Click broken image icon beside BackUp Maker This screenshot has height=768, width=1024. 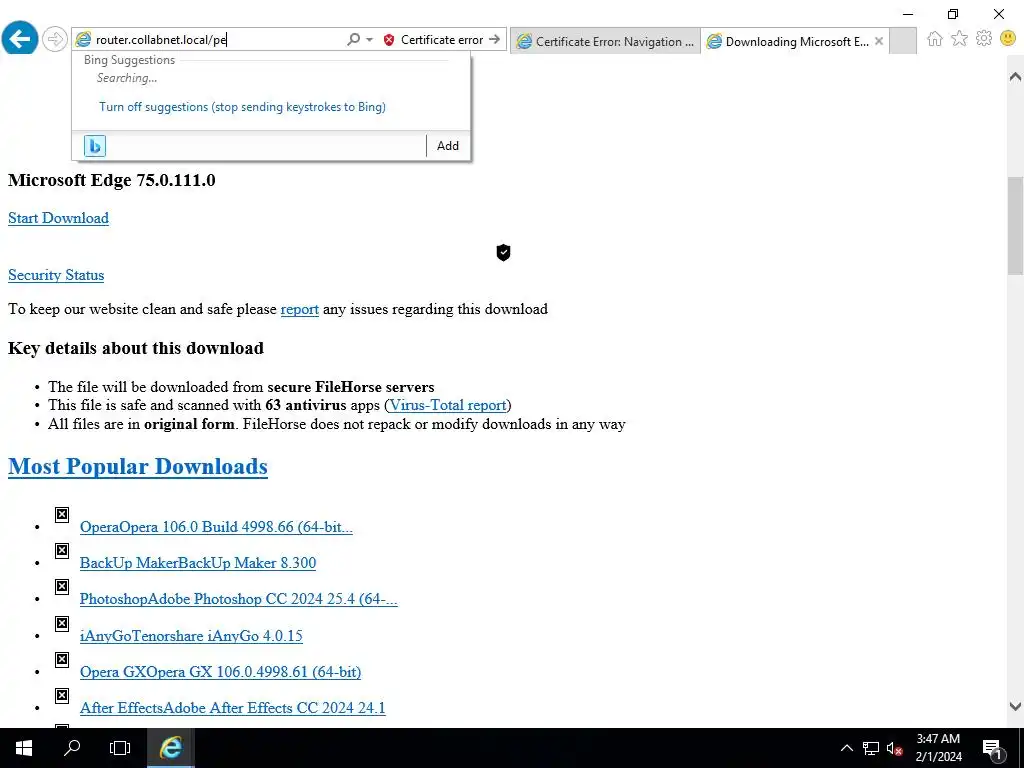coord(62,551)
